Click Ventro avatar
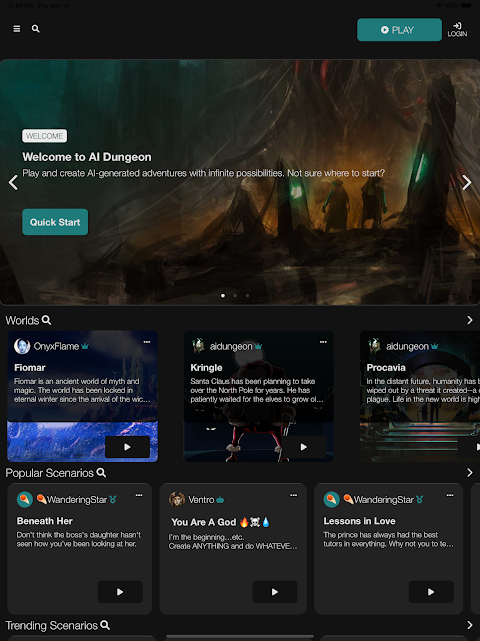The height and width of the screenshot is (641, 480). click(x=177, y=500)
